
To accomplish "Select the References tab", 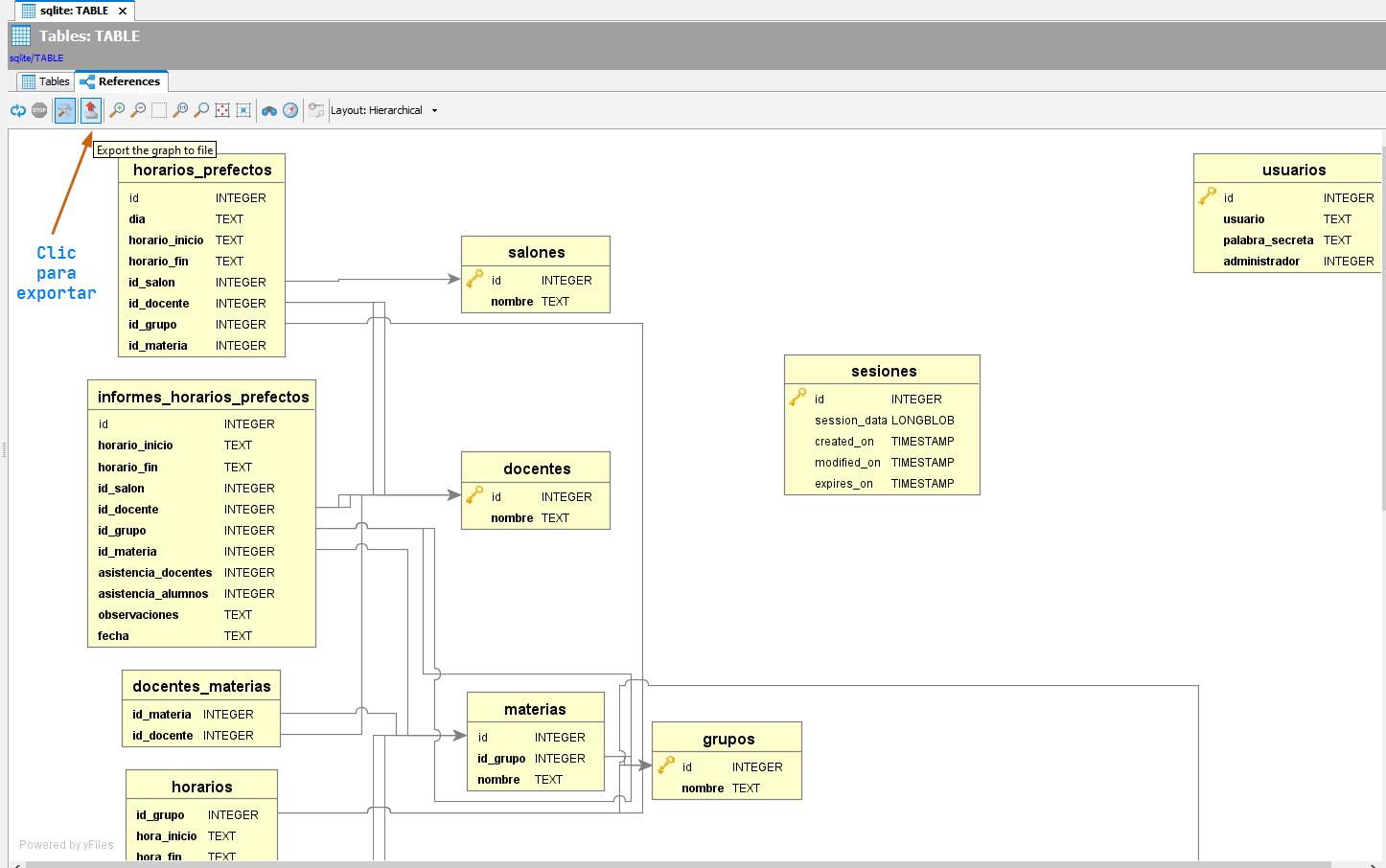I will click(121, 81).
